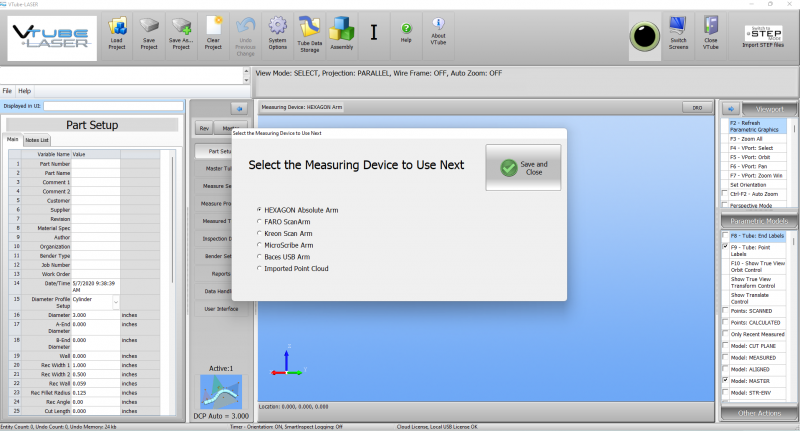Image resolution: width=800 pixels, height=431 pixels.
Task: Click the Clear Project icon
Action: pos(213,27)
